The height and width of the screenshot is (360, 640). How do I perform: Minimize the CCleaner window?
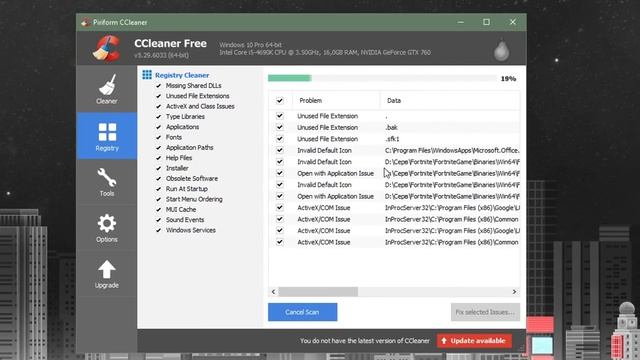pos(461,22)
